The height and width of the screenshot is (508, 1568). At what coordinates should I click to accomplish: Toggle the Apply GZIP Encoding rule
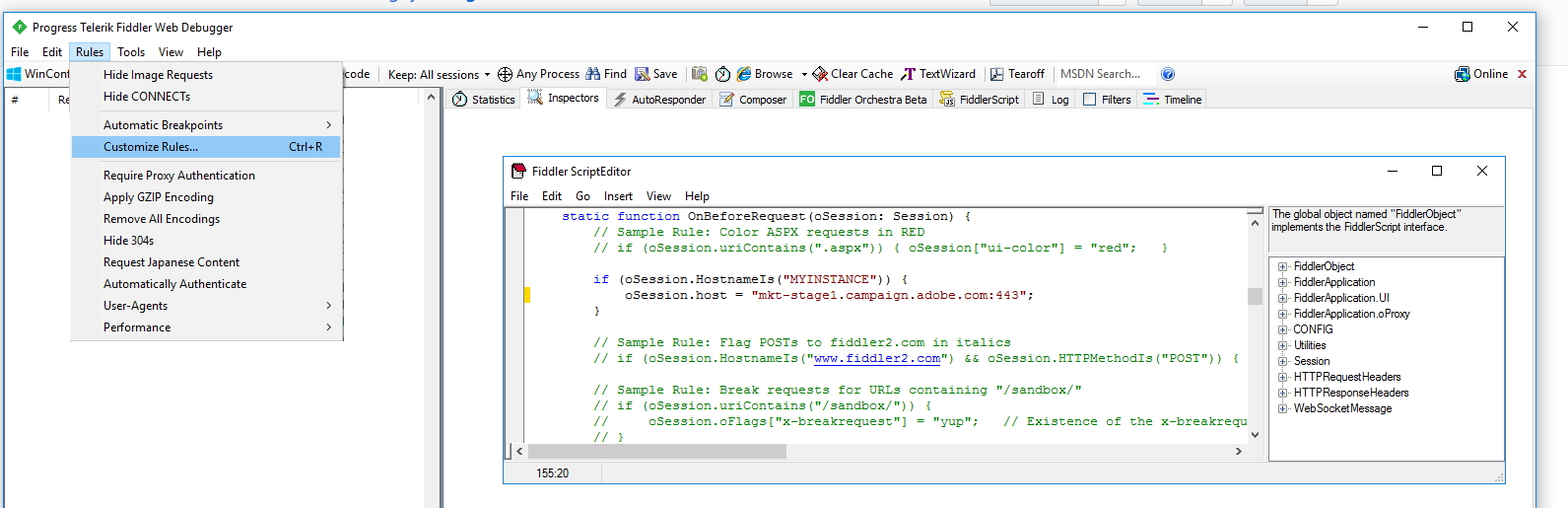coord(158,197)
